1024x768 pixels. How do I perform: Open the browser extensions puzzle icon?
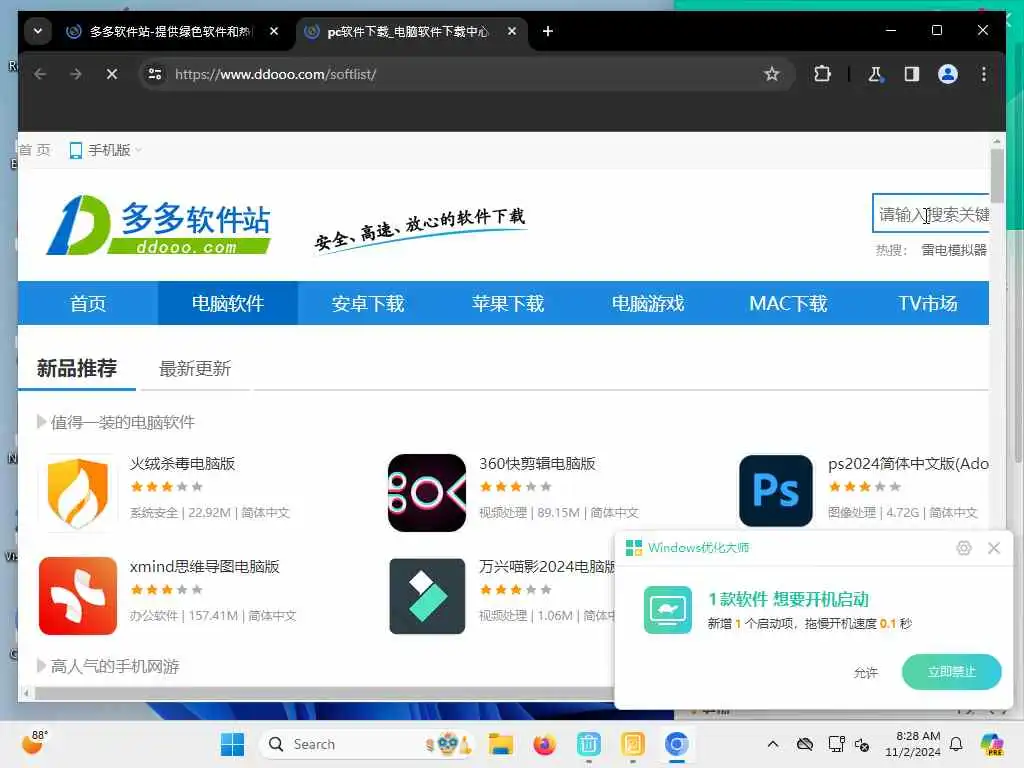(822, 74)
